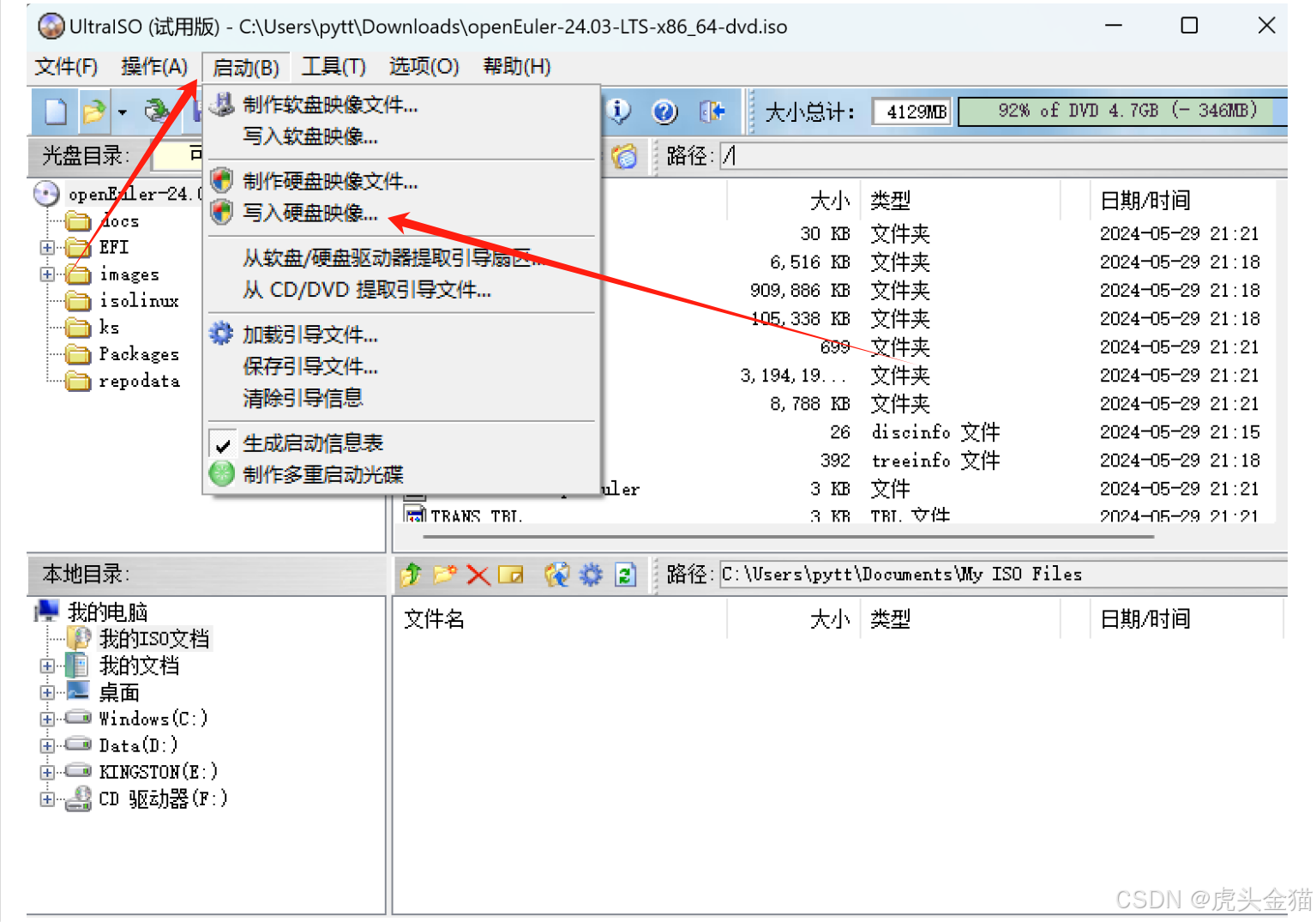Click the 文件名 column header in local list
The image size is (1316, 922).
(434, 619)
